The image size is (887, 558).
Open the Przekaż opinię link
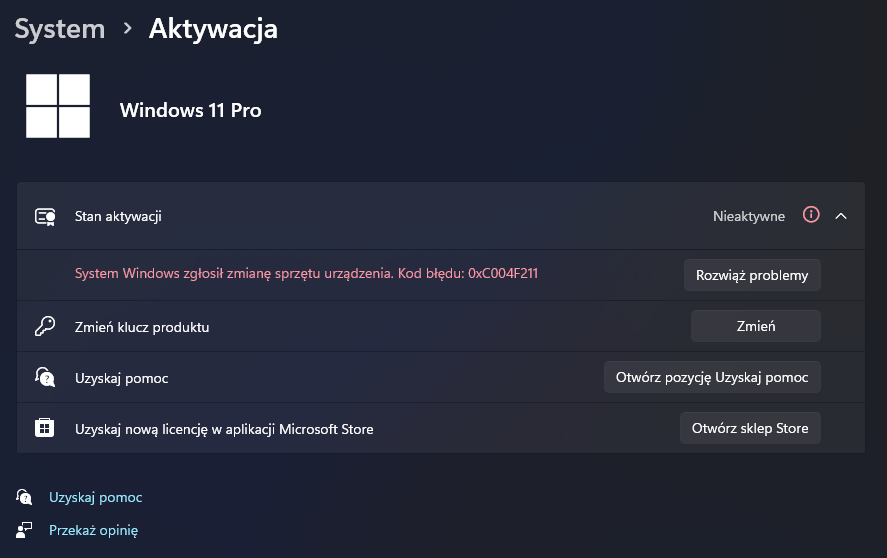click(94, 530)
